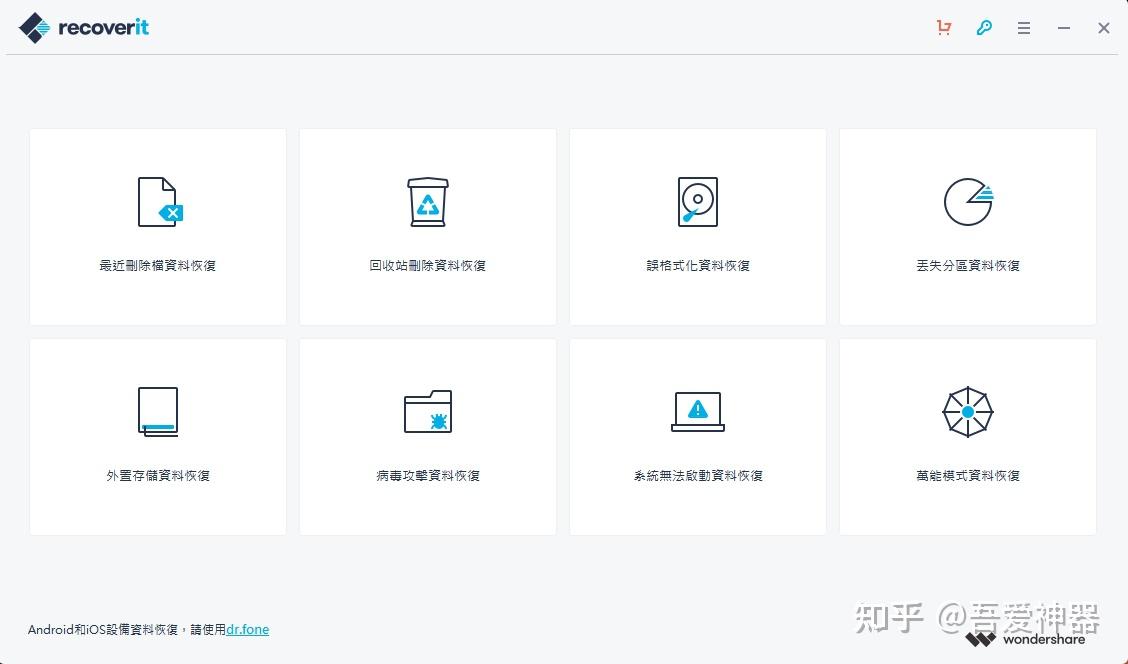1128x664 pixels.
Task: Click the formatted disk recovery icon
Action: click(x=698, y=202)
